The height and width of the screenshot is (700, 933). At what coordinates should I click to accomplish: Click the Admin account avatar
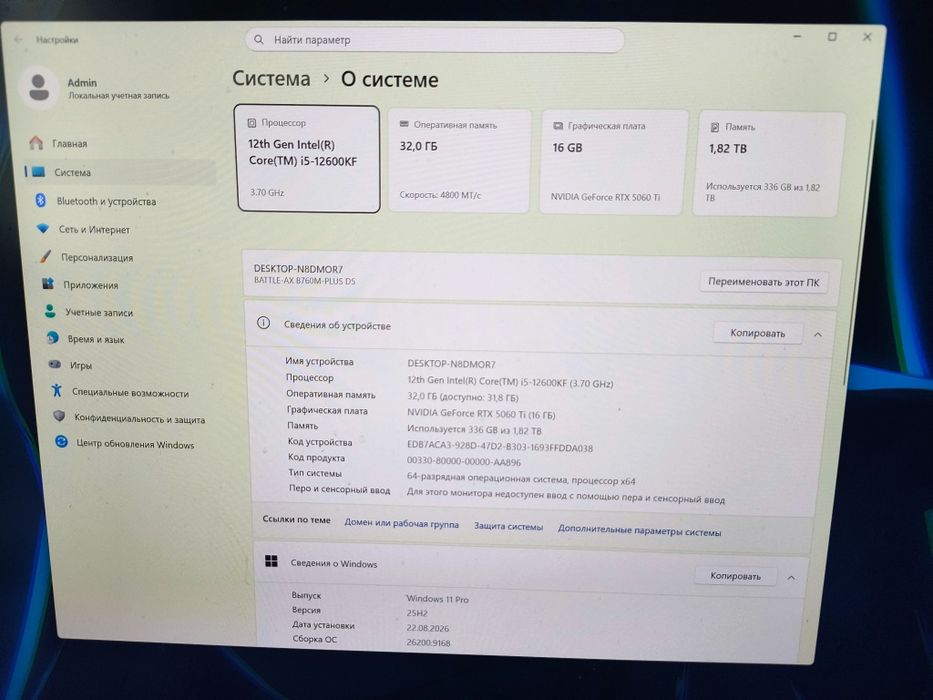click(39, 88)
